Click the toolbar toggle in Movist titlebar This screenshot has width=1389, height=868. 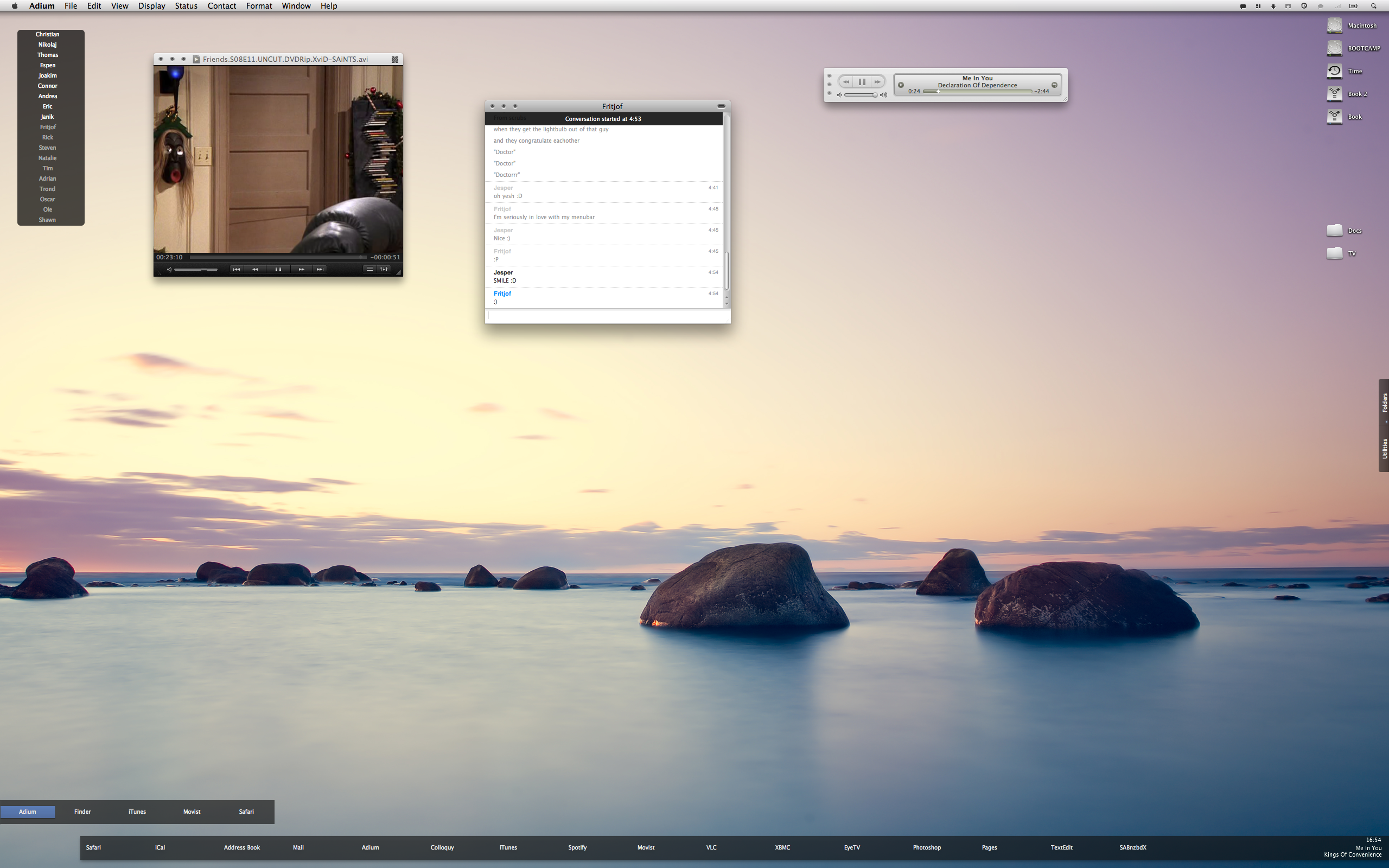pyautogui.click(x=395, y=59)
